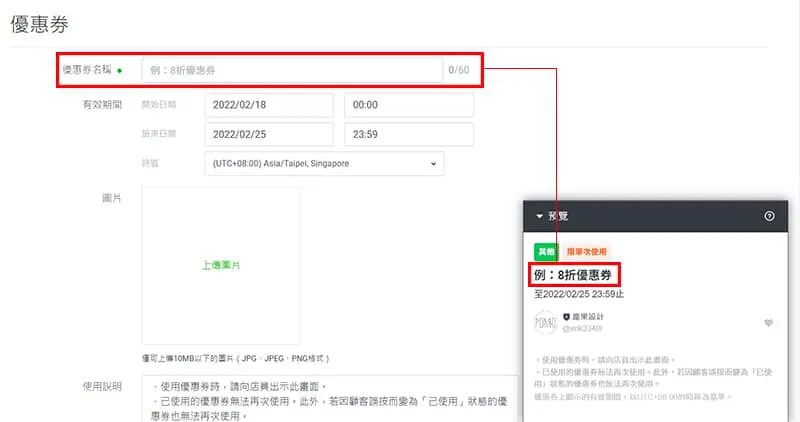The width and height of the screenshot is (800, 422).
Task: Click the 限單次使用 single-use tag in preview
Action: point(586,252)
